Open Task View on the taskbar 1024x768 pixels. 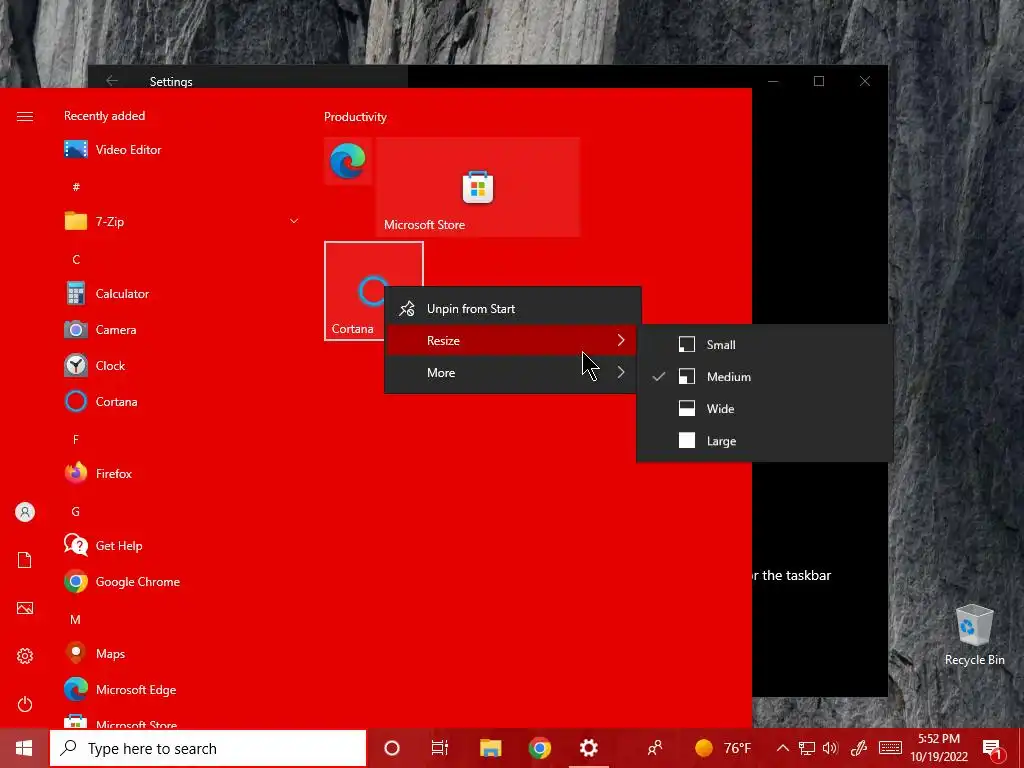[440, 748]
